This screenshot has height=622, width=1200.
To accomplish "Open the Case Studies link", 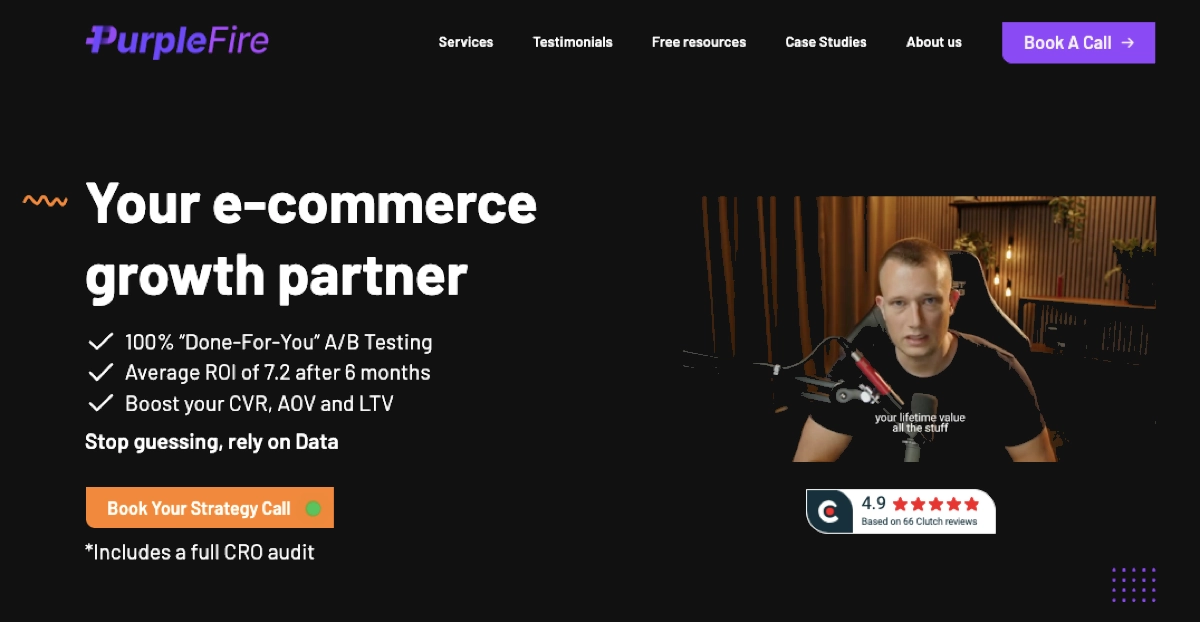I will pos(826,42).
